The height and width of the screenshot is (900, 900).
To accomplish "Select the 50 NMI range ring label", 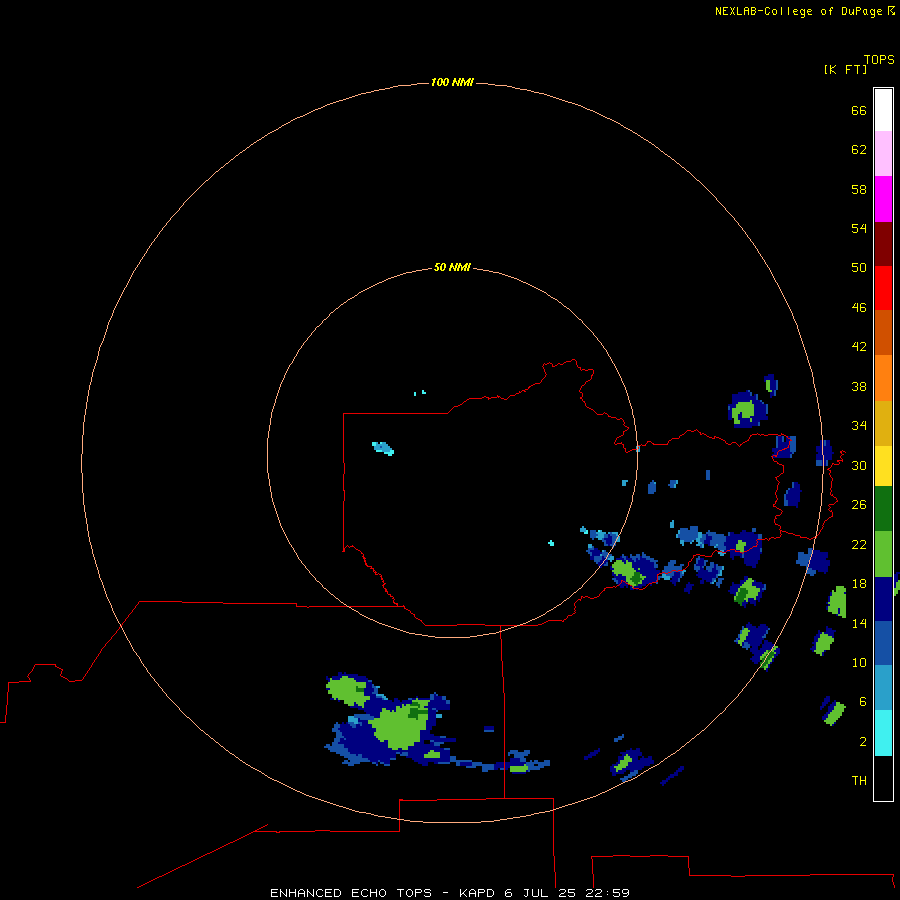I will pos(452,267).
